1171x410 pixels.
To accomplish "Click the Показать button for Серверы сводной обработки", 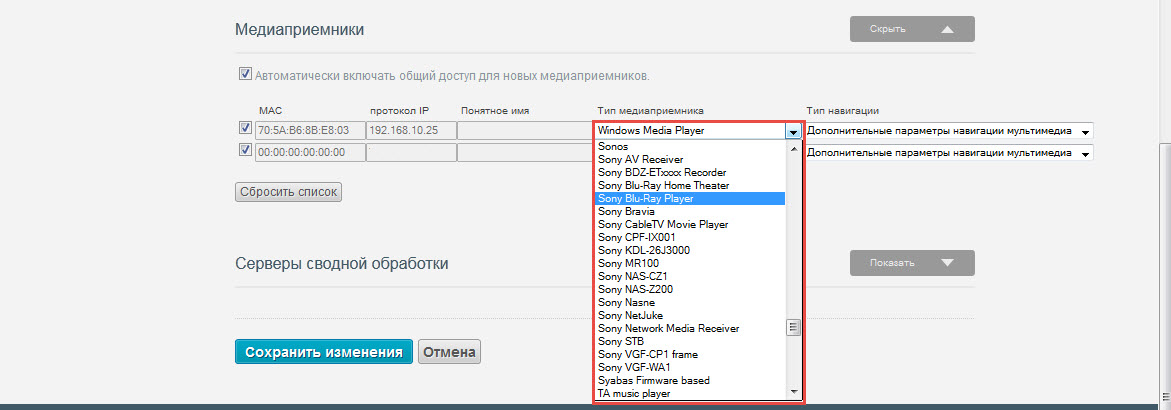I will (x=912, y=263).
